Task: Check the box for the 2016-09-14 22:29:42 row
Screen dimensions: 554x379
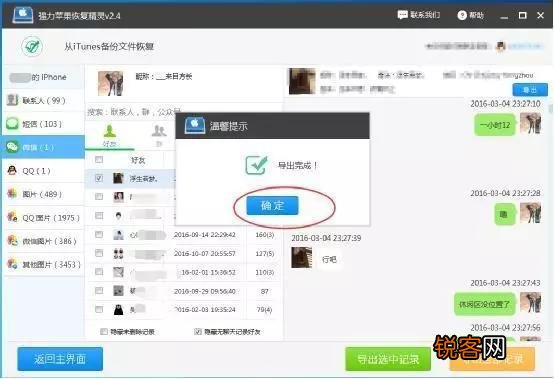Action: coord(99,234)
